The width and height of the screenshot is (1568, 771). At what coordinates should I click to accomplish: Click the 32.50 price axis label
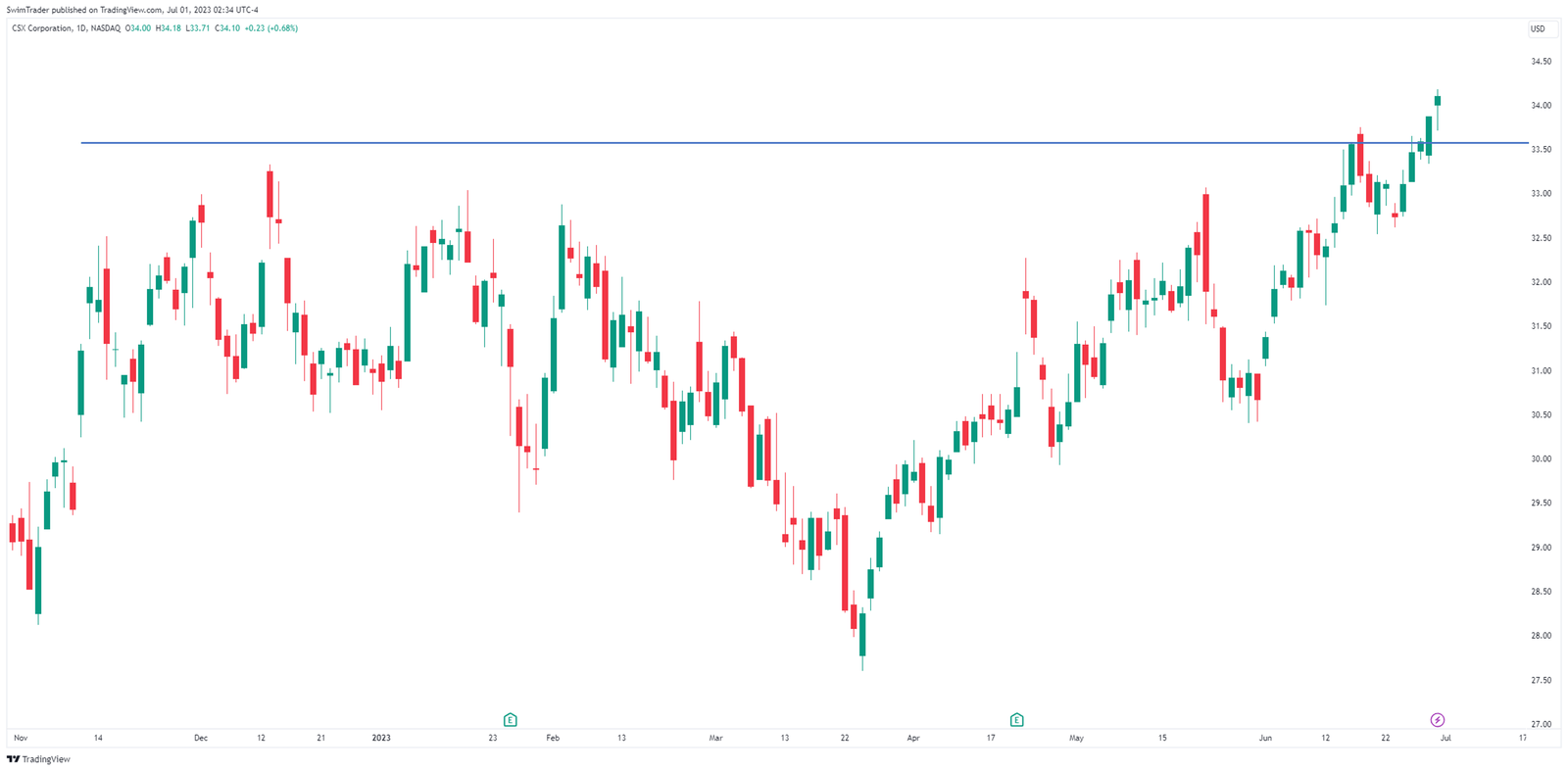point(1541,238)
